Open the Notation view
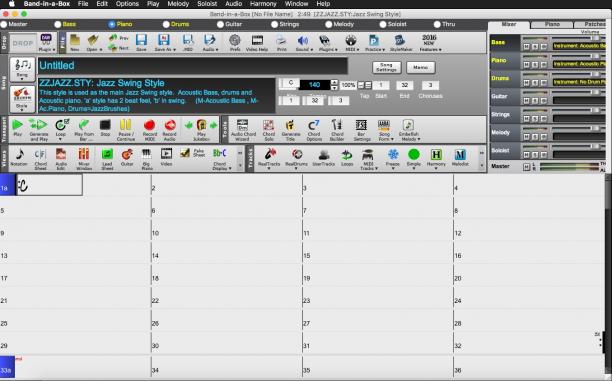Image resolution: width=612 pixels, height=381 pixels. click(19, 157)
